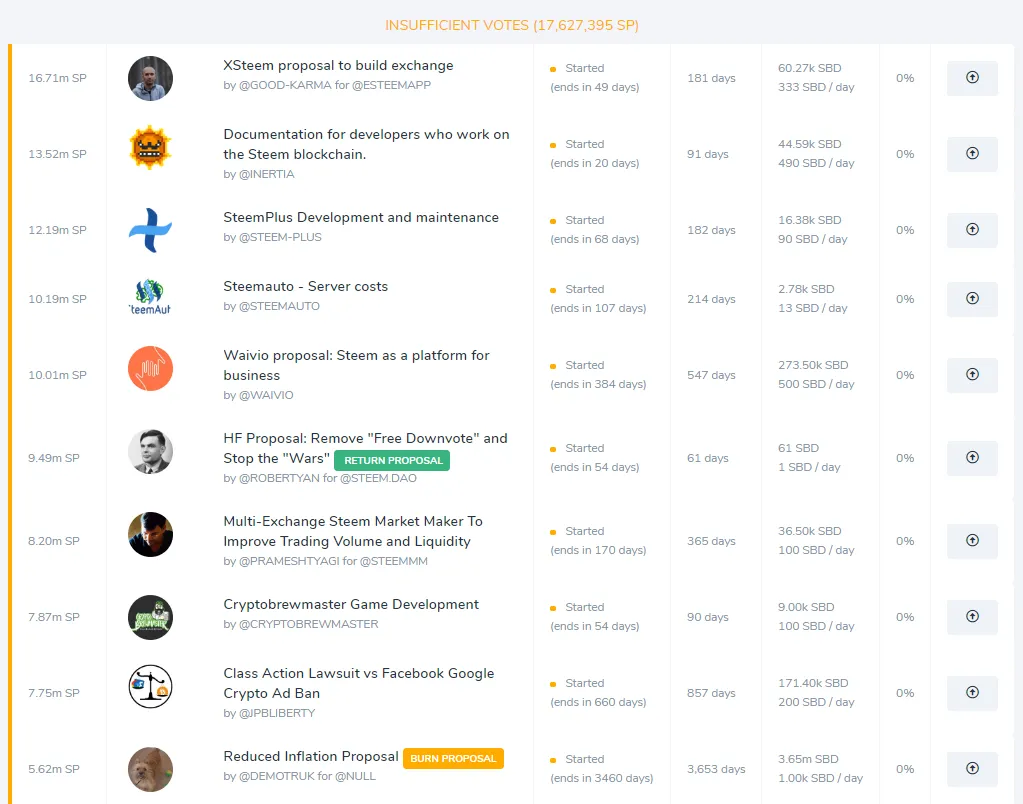The image size is (1023, 804).
Task: Upvote the XSteem proposal to build exchange
Action: tap(972, 78)
